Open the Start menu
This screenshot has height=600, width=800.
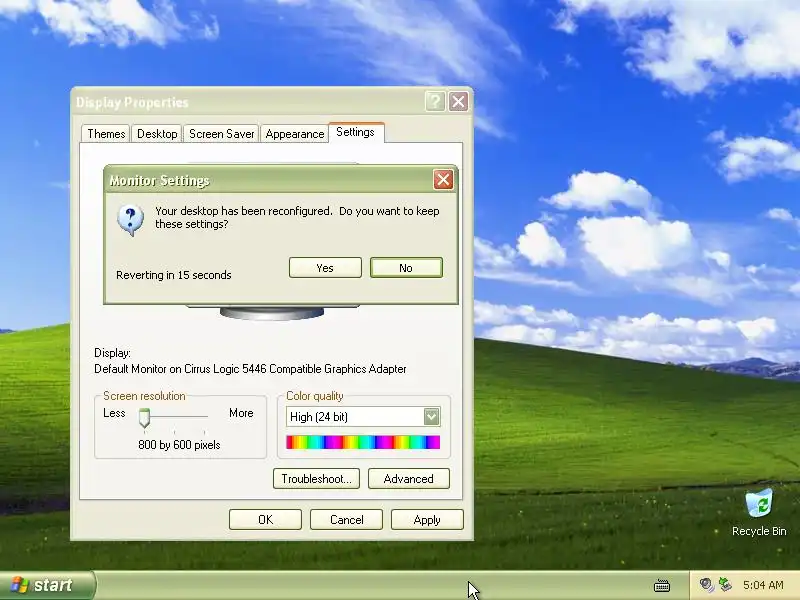tap(47, 585)
